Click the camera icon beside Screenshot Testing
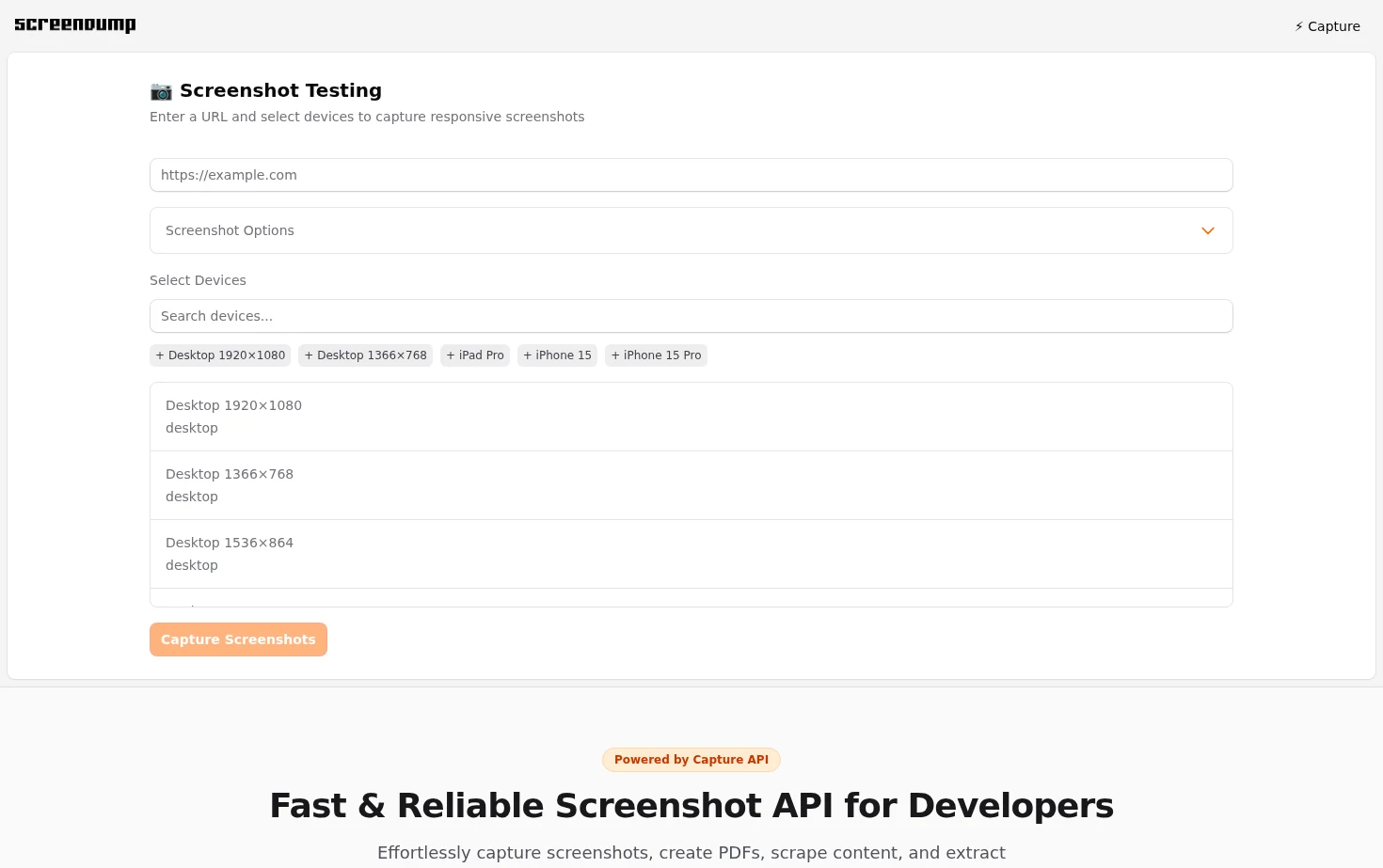This screenshot has width=1383, height=868. 161,91
